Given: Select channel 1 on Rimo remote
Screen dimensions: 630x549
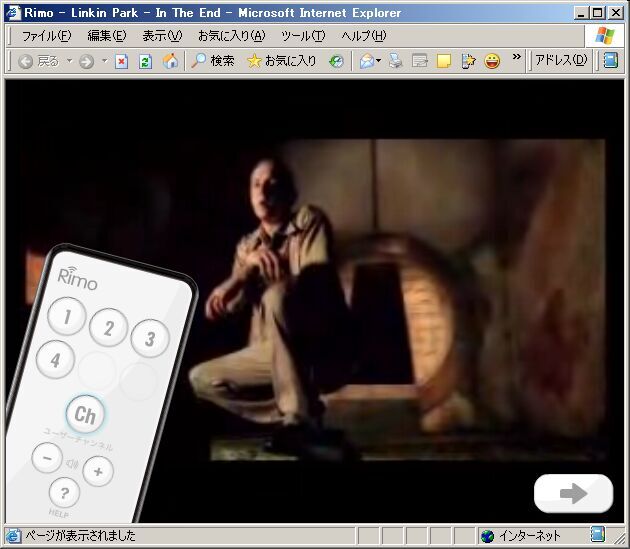Looking at the screenshot, I should (x=67, y=316).
